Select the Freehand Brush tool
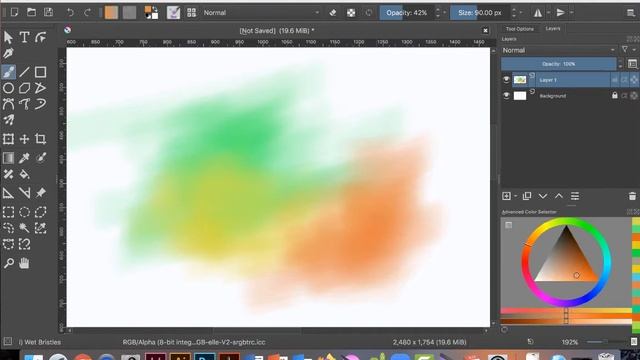The width and height of the screenshot is (640, 360). tap(8, 72)
